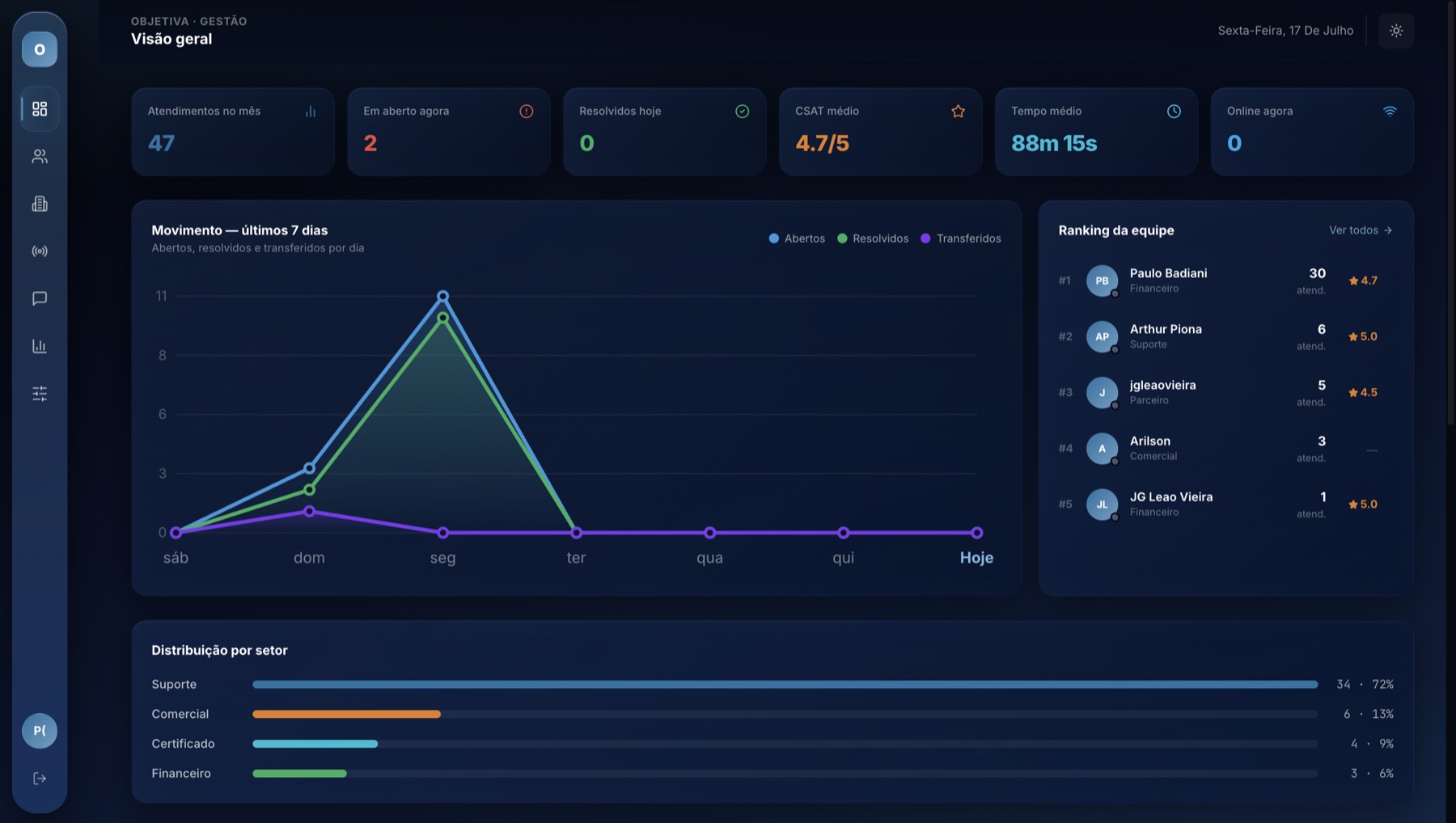
Task: Click the '34 · 72%' Suporte count
Action: point(1365,684)
